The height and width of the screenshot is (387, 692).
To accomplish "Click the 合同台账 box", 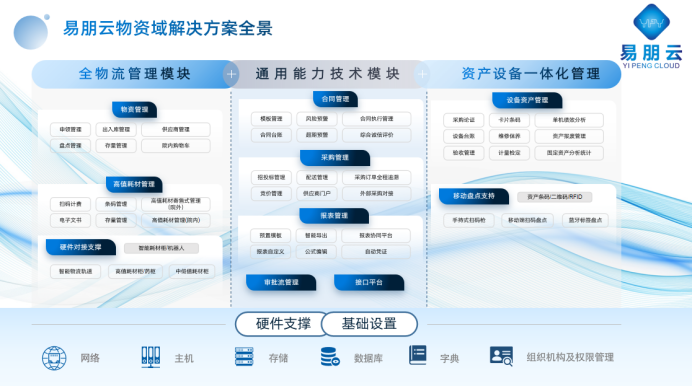I will [x=271, y=135].
